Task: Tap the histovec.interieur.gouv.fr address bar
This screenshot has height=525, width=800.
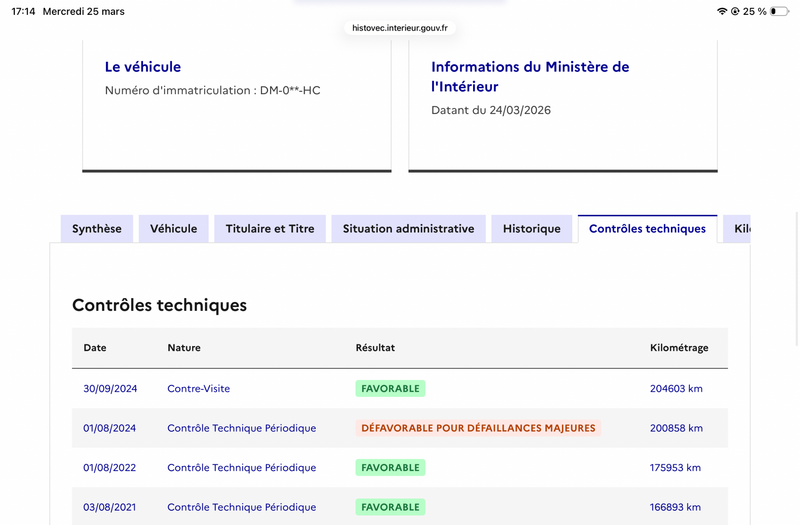Action: tap(400, 28)
